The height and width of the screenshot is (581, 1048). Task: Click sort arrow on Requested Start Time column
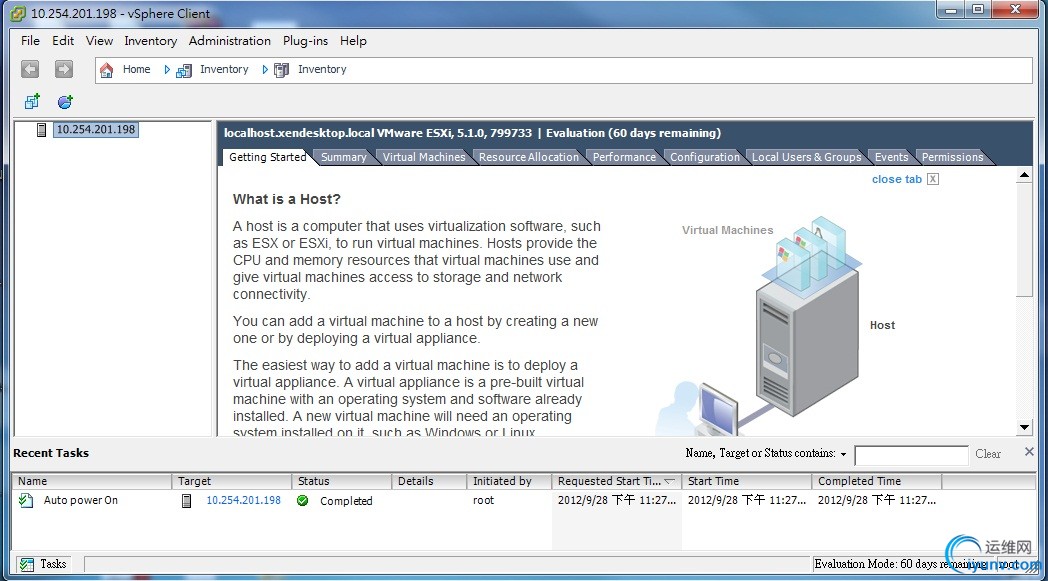click(x=669, y=481)
